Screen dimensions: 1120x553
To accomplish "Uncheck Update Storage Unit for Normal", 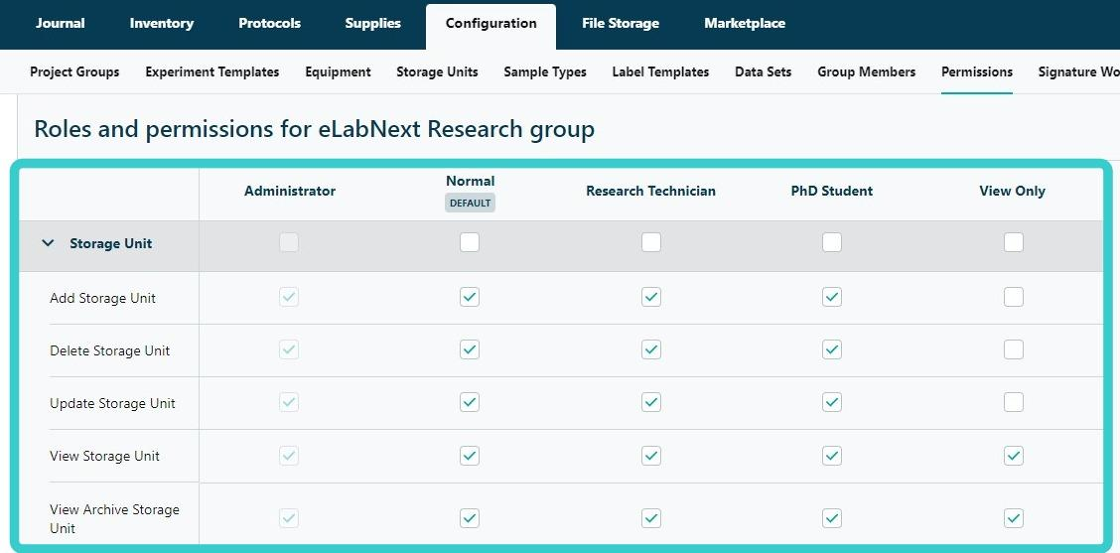I will (469, 402).
